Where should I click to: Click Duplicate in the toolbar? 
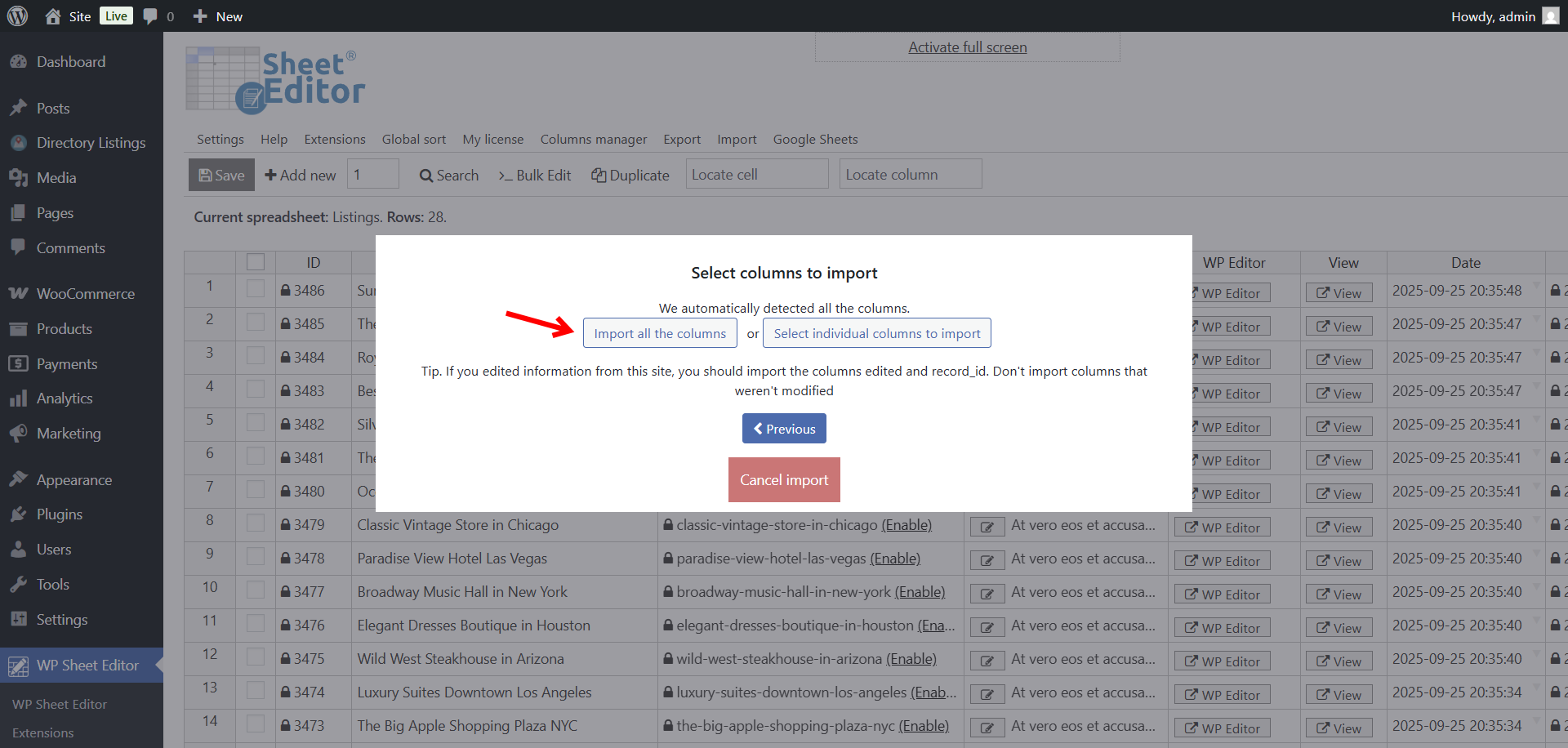(x=630, y=176)
